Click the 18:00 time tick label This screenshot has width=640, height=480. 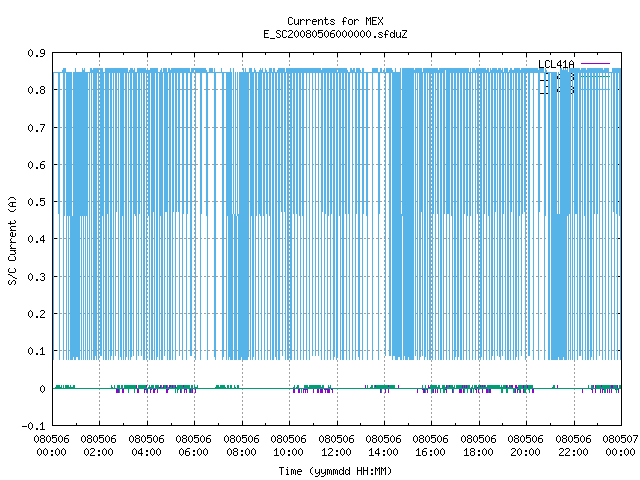[478, 452]
